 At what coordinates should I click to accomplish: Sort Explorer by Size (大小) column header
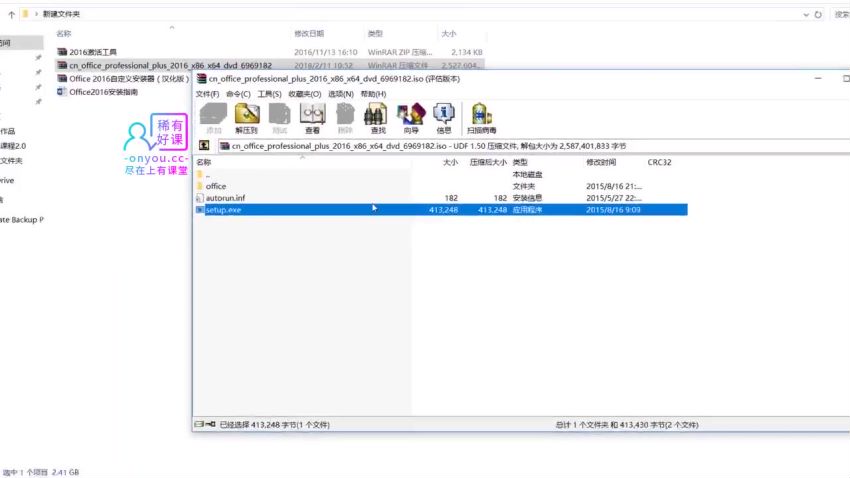click(x=449, y=34)
